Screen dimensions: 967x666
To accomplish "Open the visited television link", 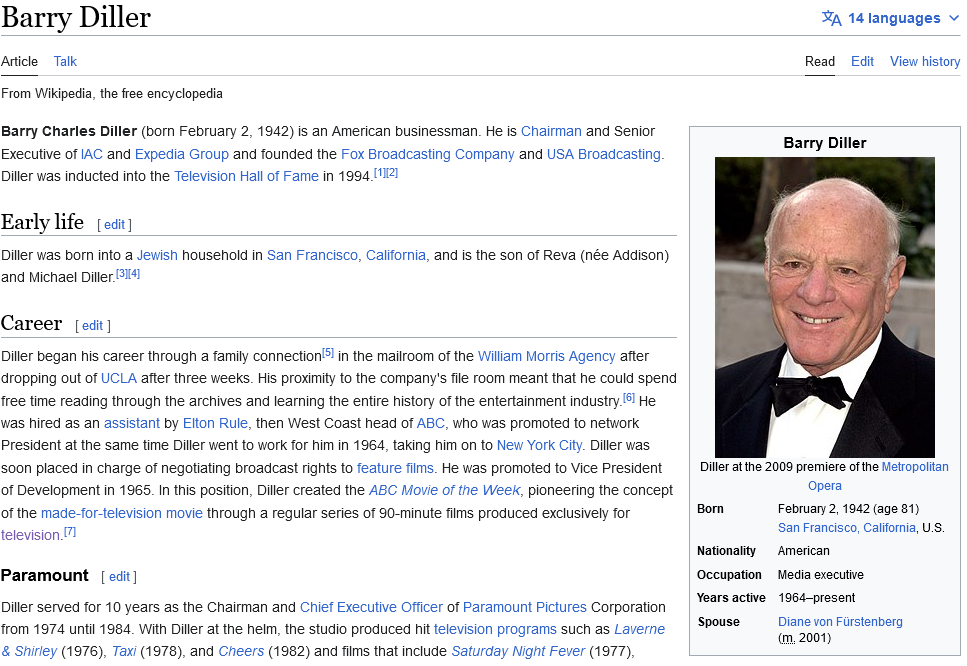I will coord(30,535).
